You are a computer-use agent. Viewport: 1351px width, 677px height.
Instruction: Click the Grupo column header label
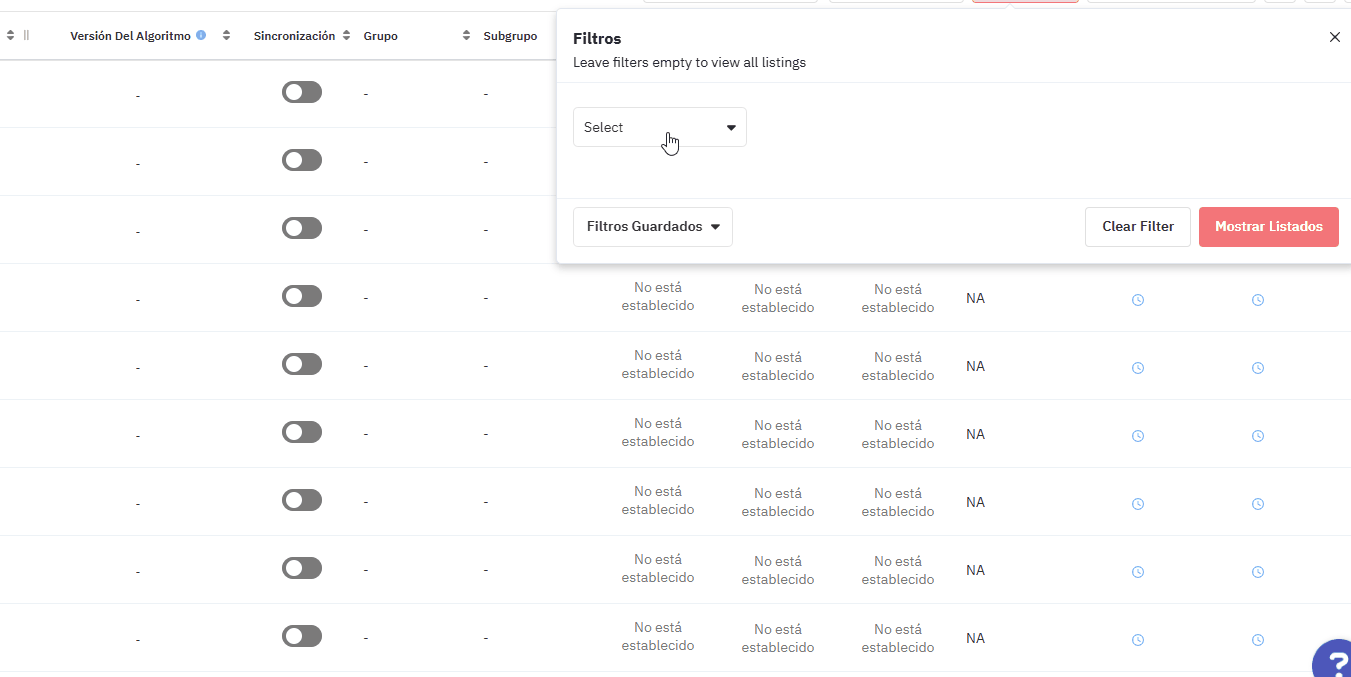click(381, 36)
